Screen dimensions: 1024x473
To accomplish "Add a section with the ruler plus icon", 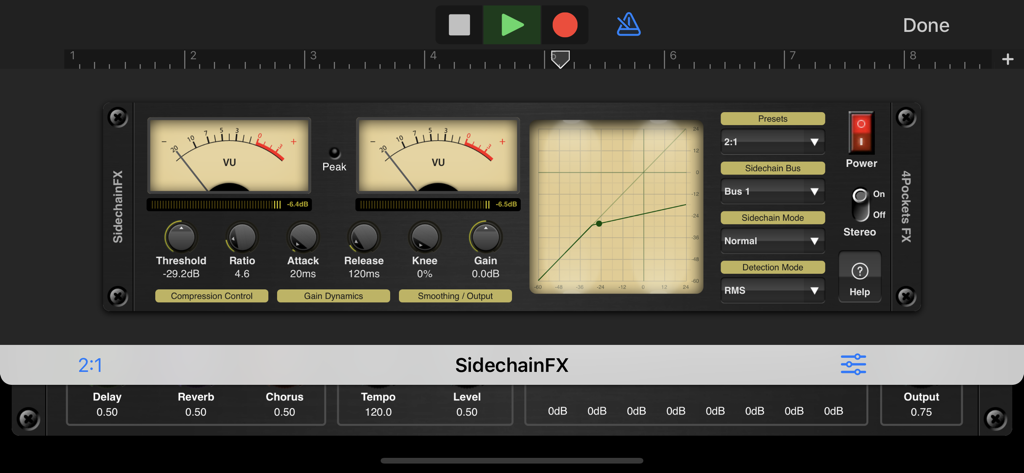I will [x=1008, y=59].
